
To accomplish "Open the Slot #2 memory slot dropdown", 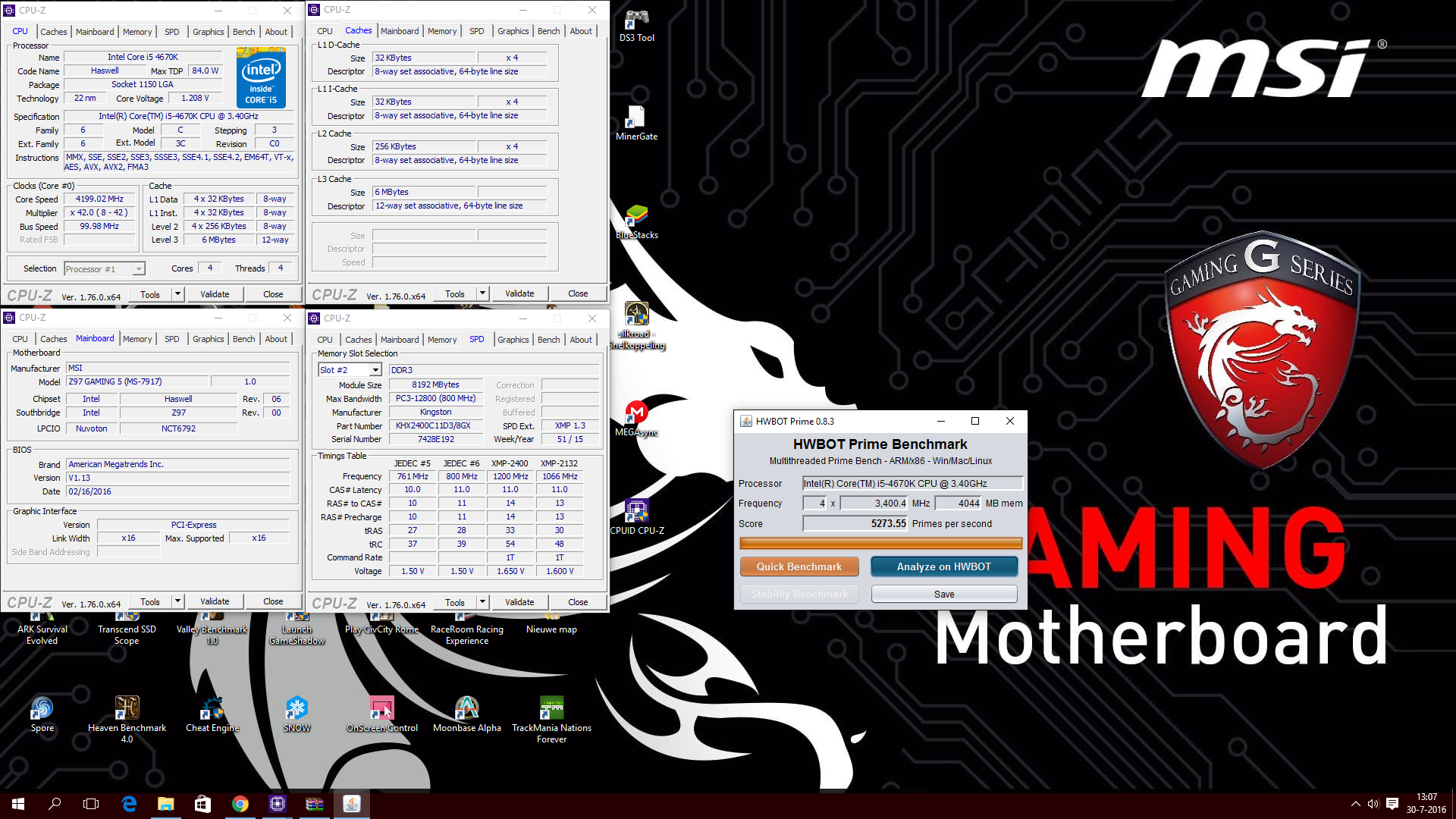I will 350,370.
